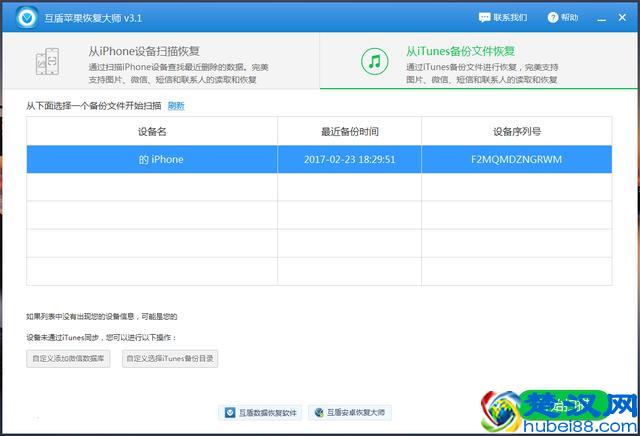The height and width of the screenshot is (436, 640).
Task: Click backup time 2017-02-23 18:29:51
Action: [349, 159]
